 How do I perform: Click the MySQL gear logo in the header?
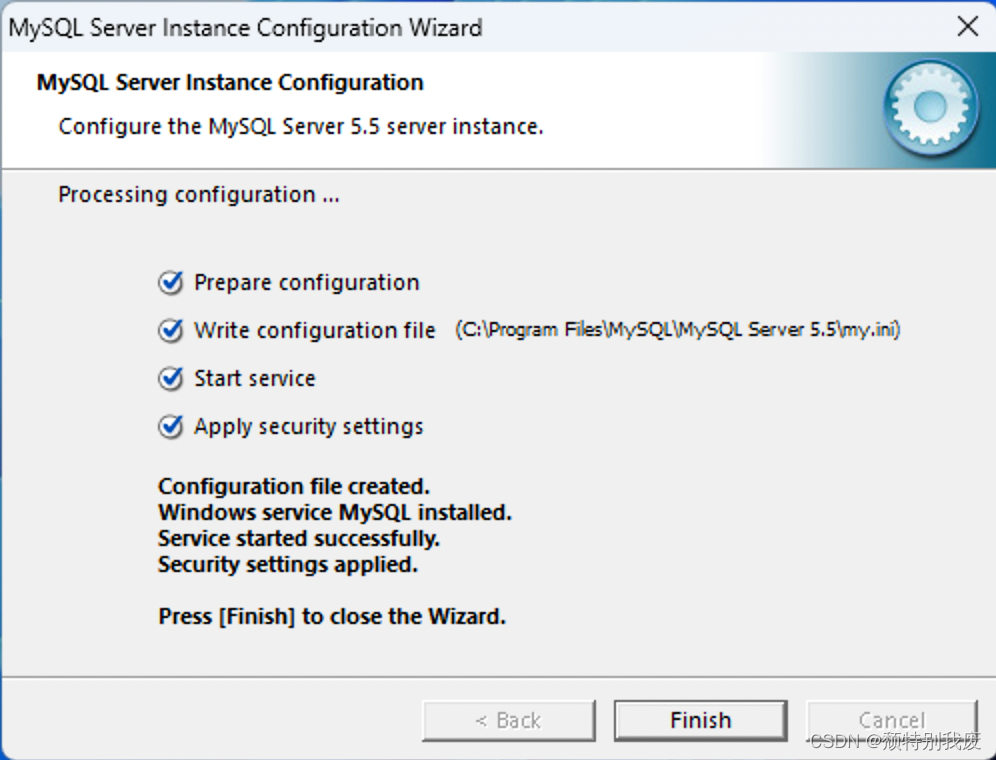930,108
